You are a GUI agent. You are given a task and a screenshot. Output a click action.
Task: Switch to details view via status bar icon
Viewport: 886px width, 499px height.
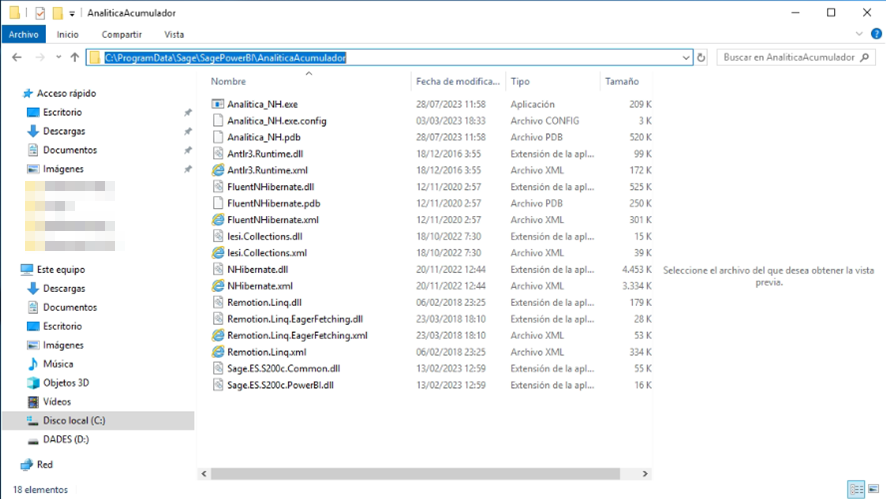(x=856, y=489)
